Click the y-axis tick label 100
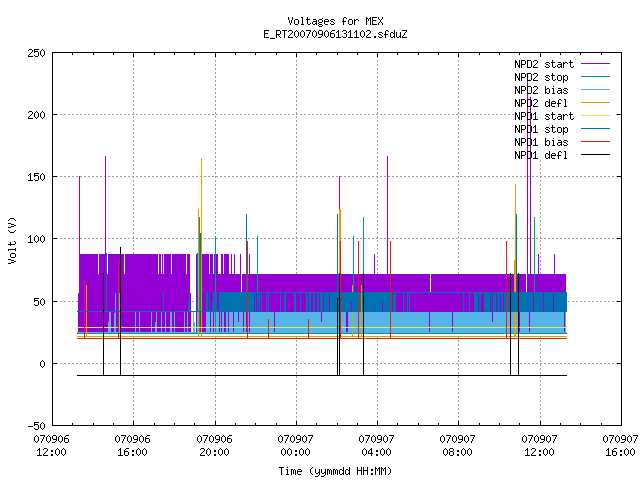 [x=36, y=239]
